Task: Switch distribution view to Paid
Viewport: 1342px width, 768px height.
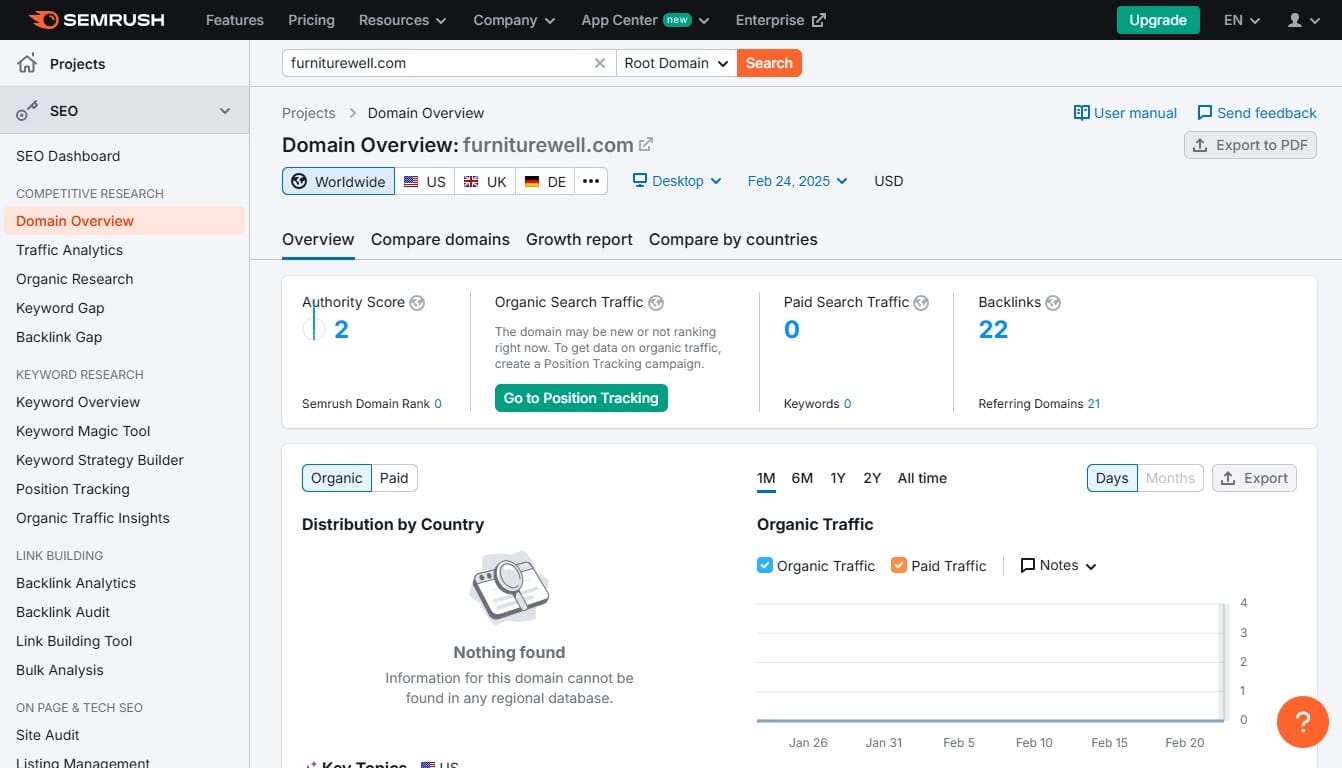Action: (394, 478)
